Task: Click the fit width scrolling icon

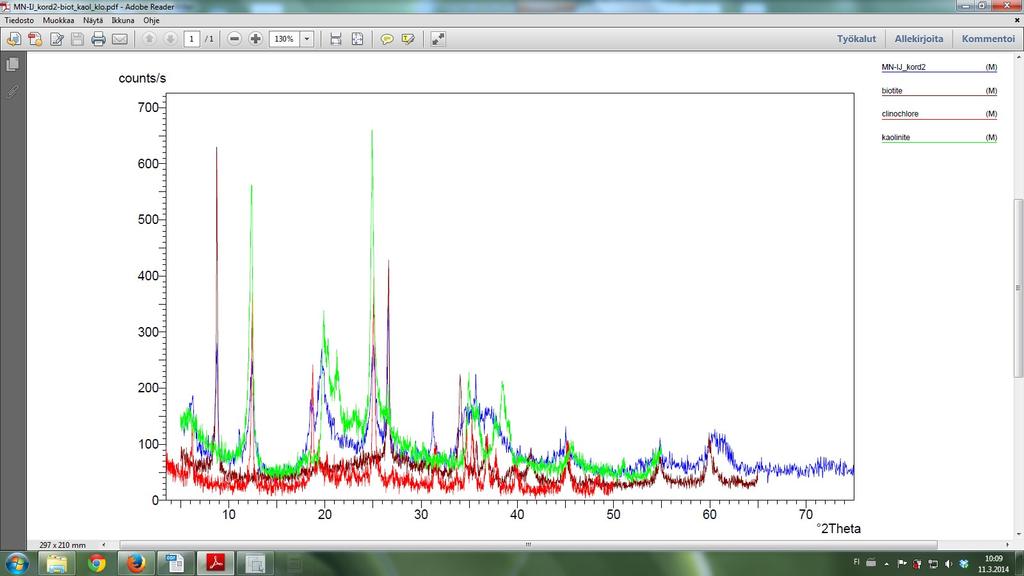Action: [336, 39]
